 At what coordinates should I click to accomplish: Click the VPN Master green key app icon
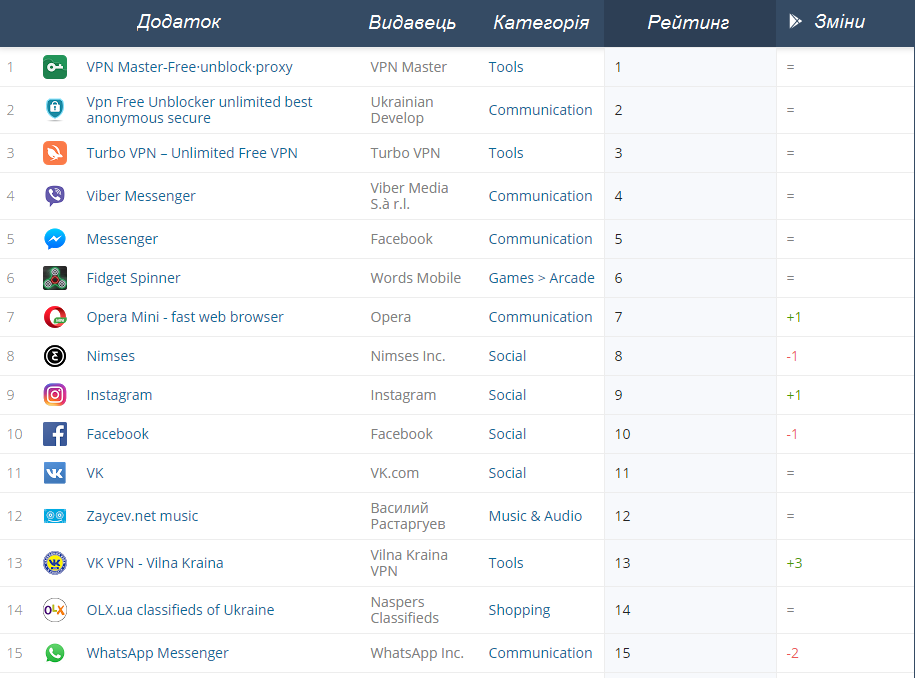[55, 67]
